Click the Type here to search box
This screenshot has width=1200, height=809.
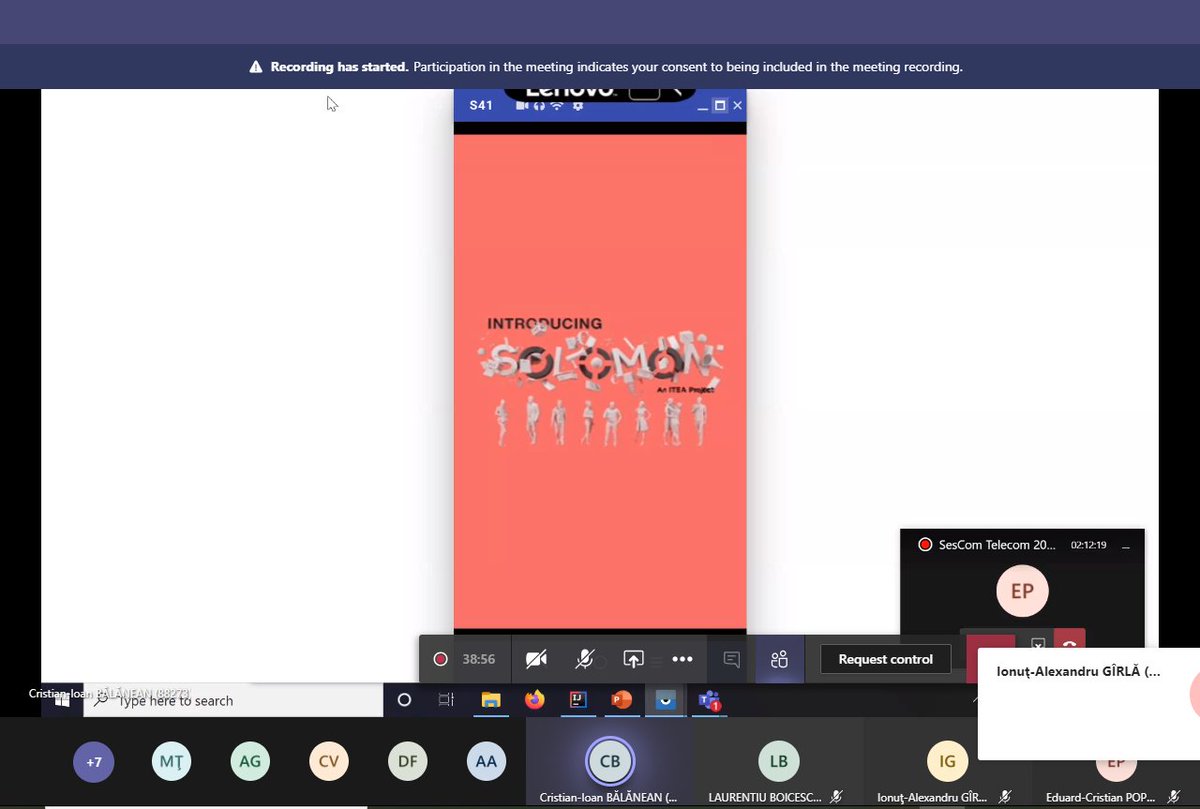(x=233, y=701)
